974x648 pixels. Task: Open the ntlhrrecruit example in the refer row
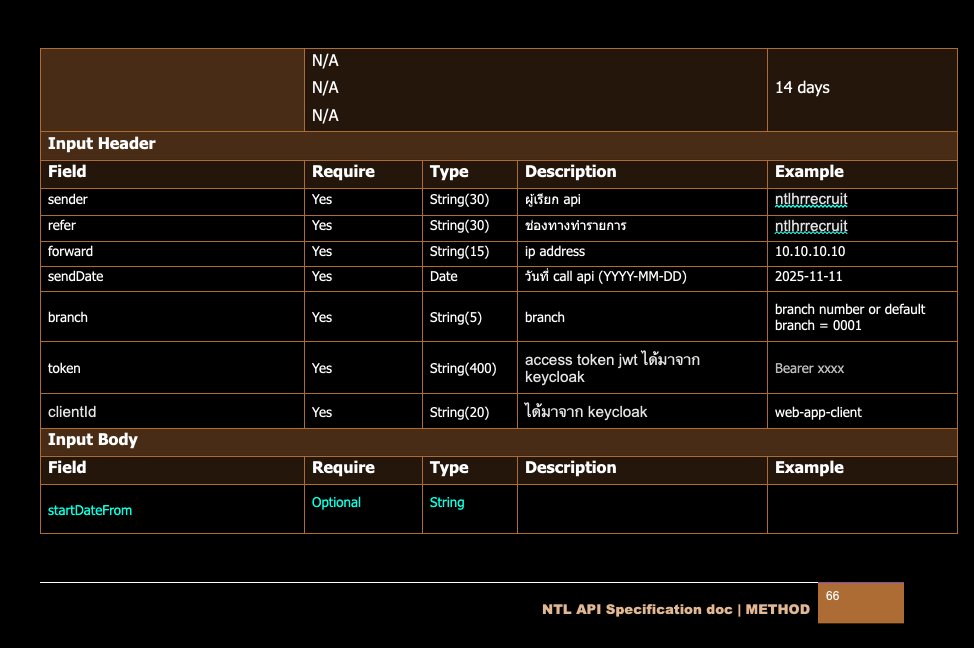[811, 226]
